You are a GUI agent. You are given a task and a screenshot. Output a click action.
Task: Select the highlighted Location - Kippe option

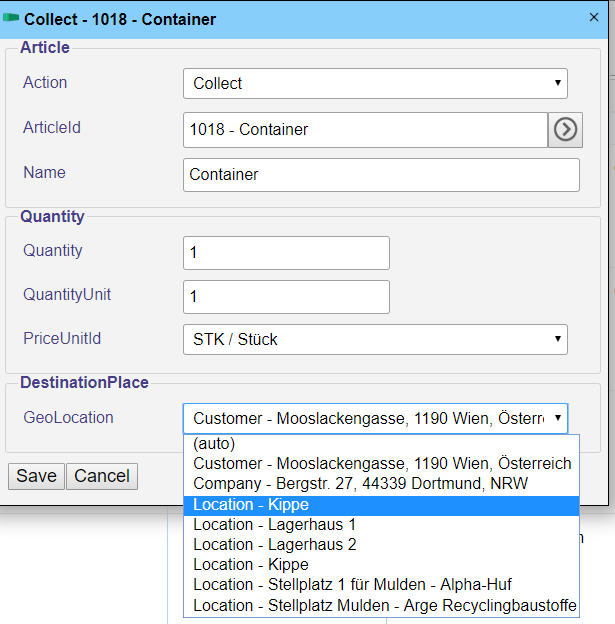(381, 505)
